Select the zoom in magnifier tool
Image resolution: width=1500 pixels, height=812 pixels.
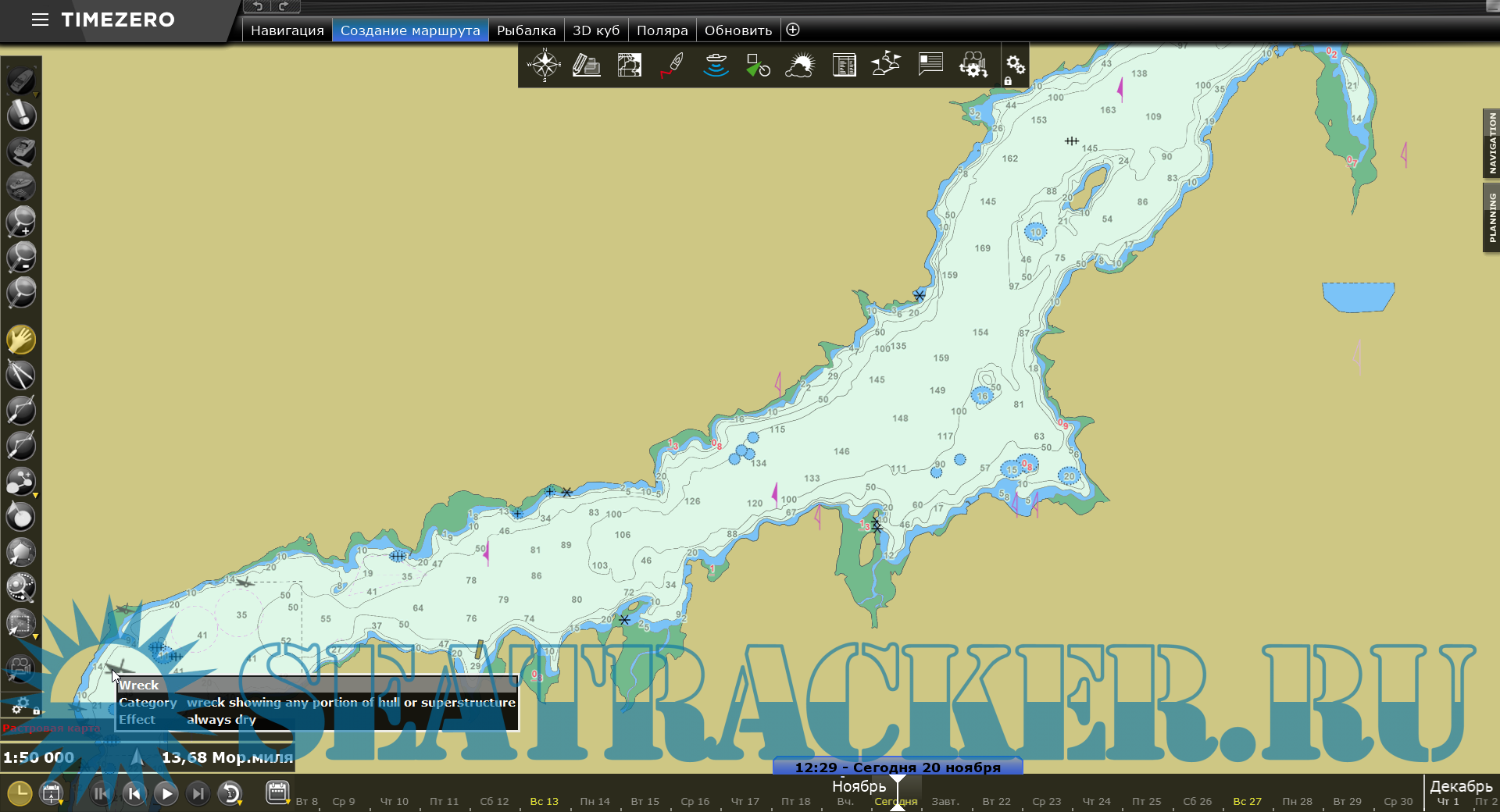coord(21,223)
